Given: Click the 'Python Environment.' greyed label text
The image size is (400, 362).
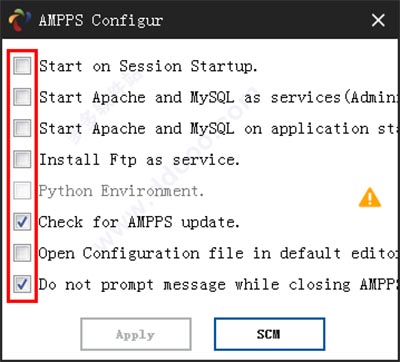Looking at the screenshot, I should pos(121,191).
